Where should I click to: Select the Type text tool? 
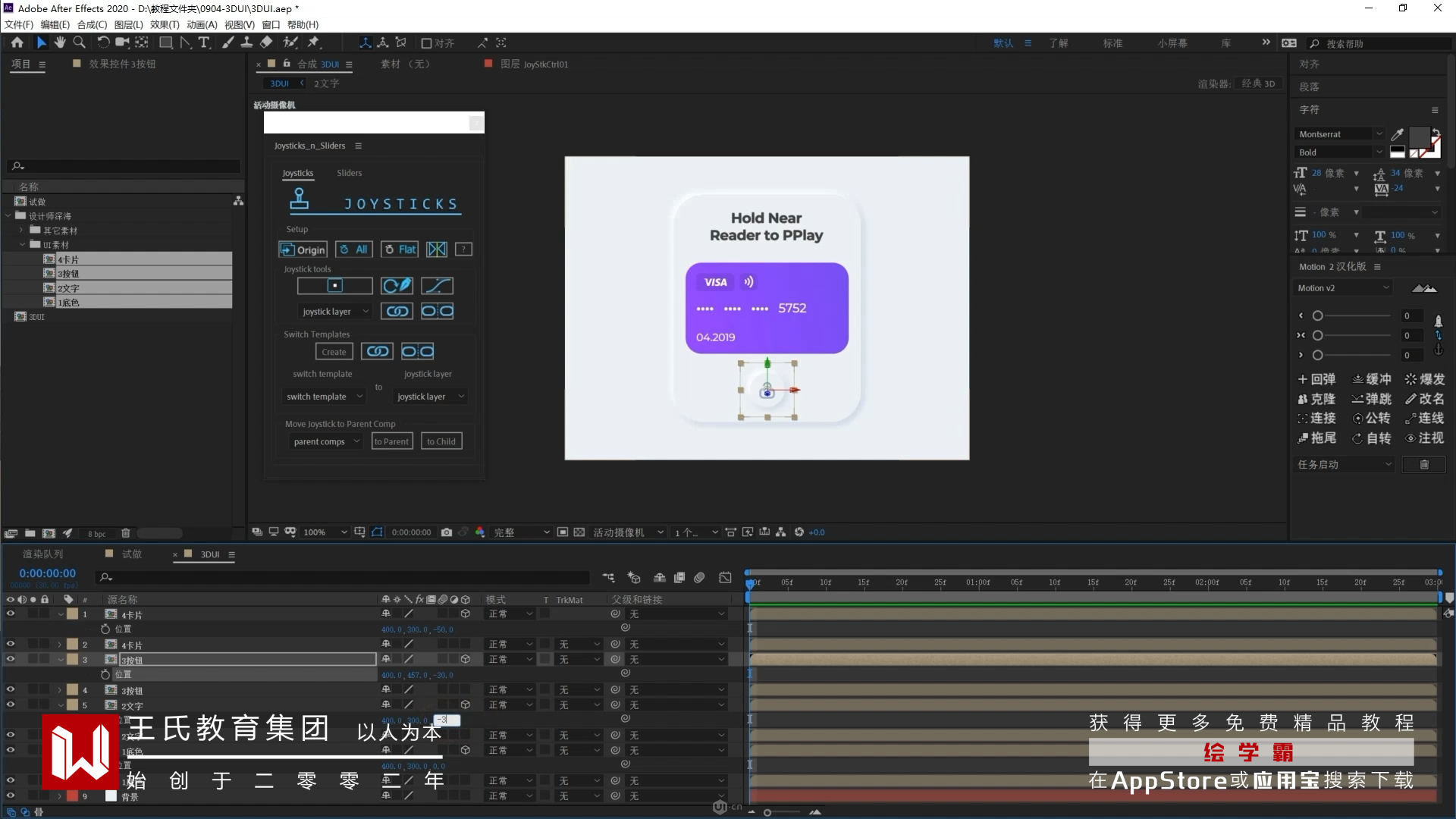tap(204, 42)
